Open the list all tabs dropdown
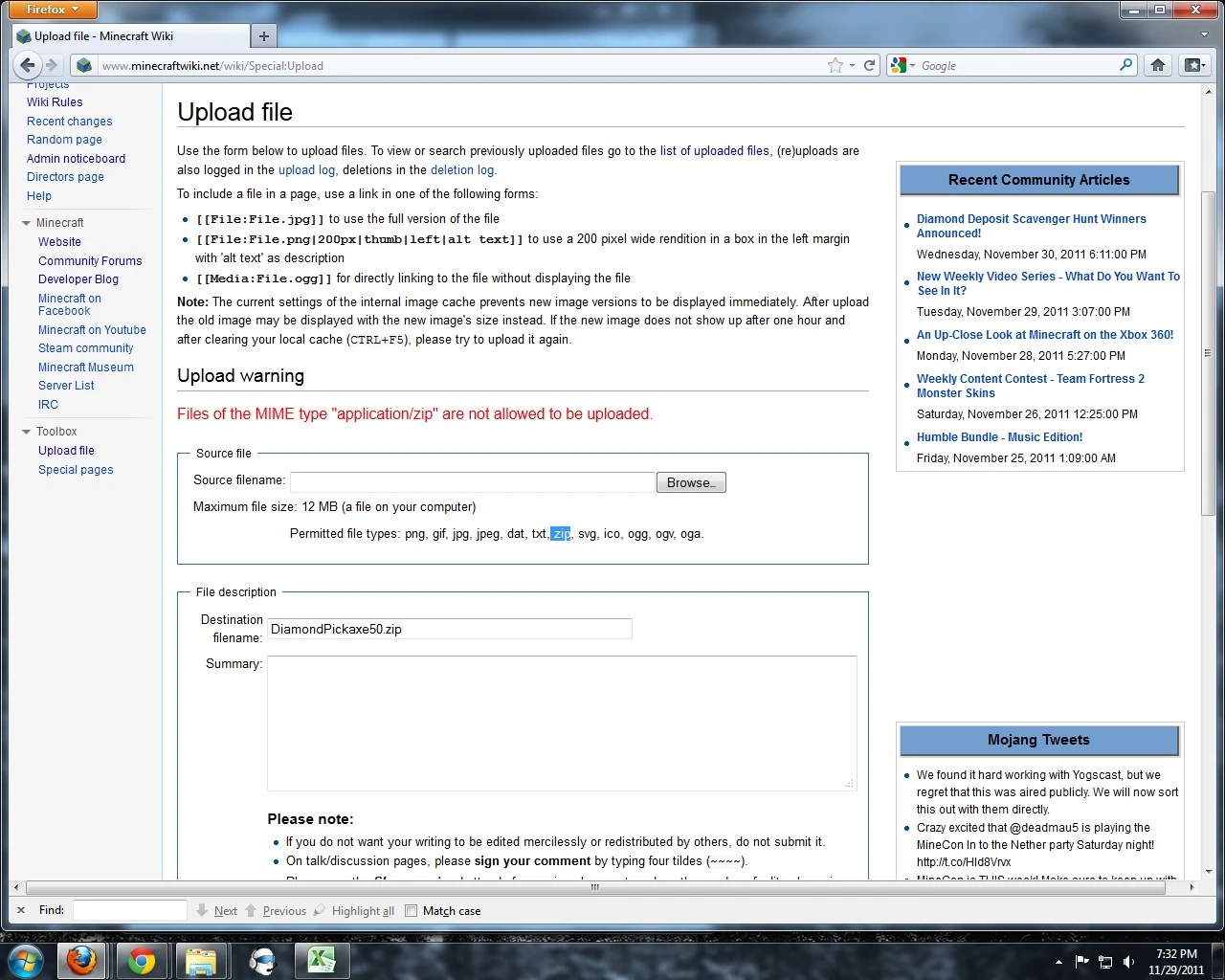Screen dimensions: 1225x980 click(x=1204, y=34)
